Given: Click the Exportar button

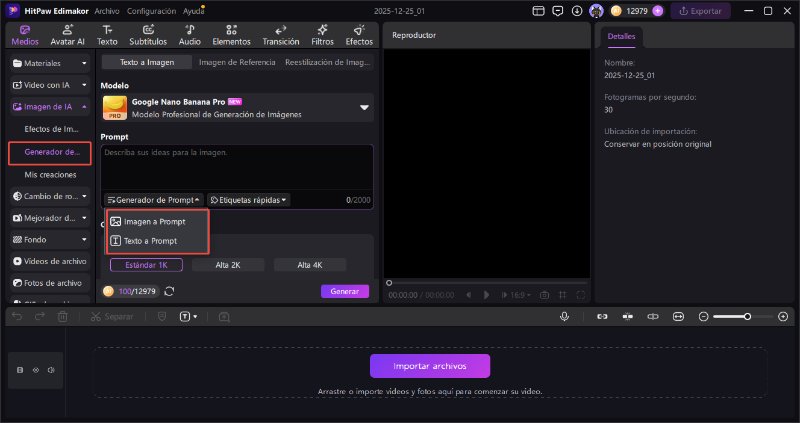Looking at the screenshot, I should tap(700, 11).
